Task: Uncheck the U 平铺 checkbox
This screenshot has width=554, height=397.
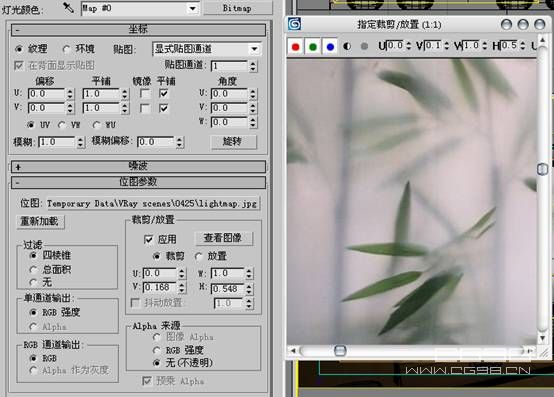Action: coord(164,94)
